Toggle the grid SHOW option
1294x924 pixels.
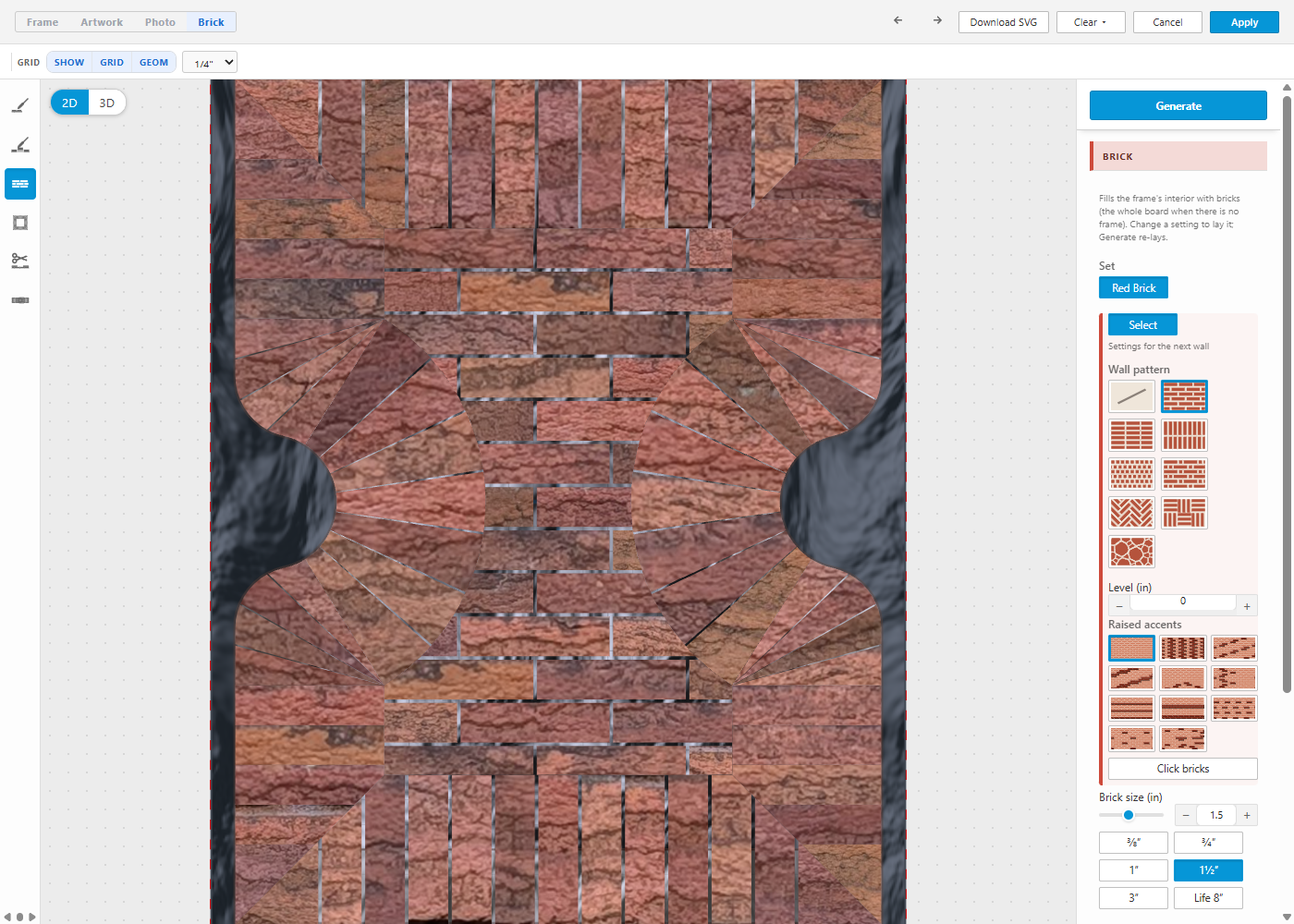[69, 62]
